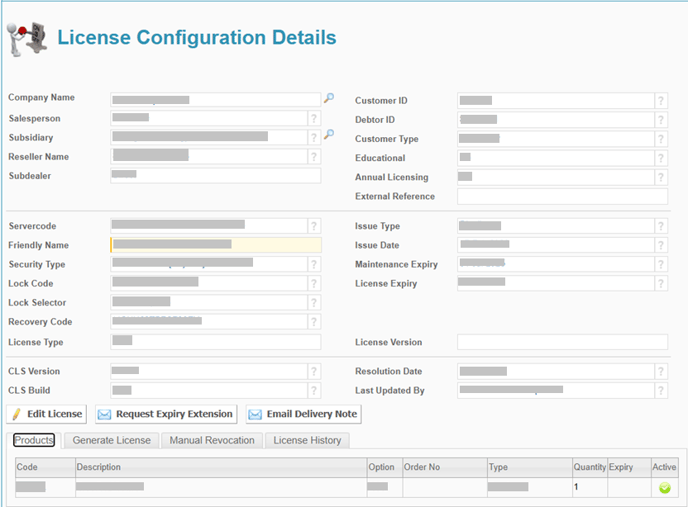Select the Products tab
The width and height of the screenshot is (688, 507).
tap(34, 440)
